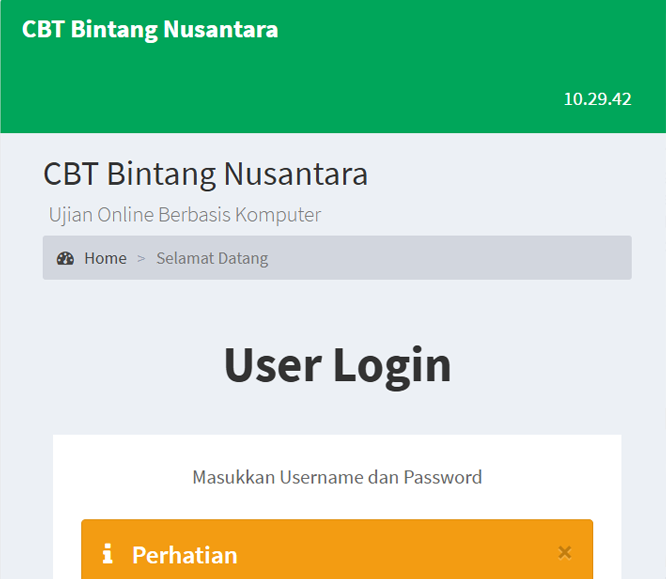Click the info icon beside Perhatian
This screenshot has height=579, width=666.
click(x=108, y=554)
